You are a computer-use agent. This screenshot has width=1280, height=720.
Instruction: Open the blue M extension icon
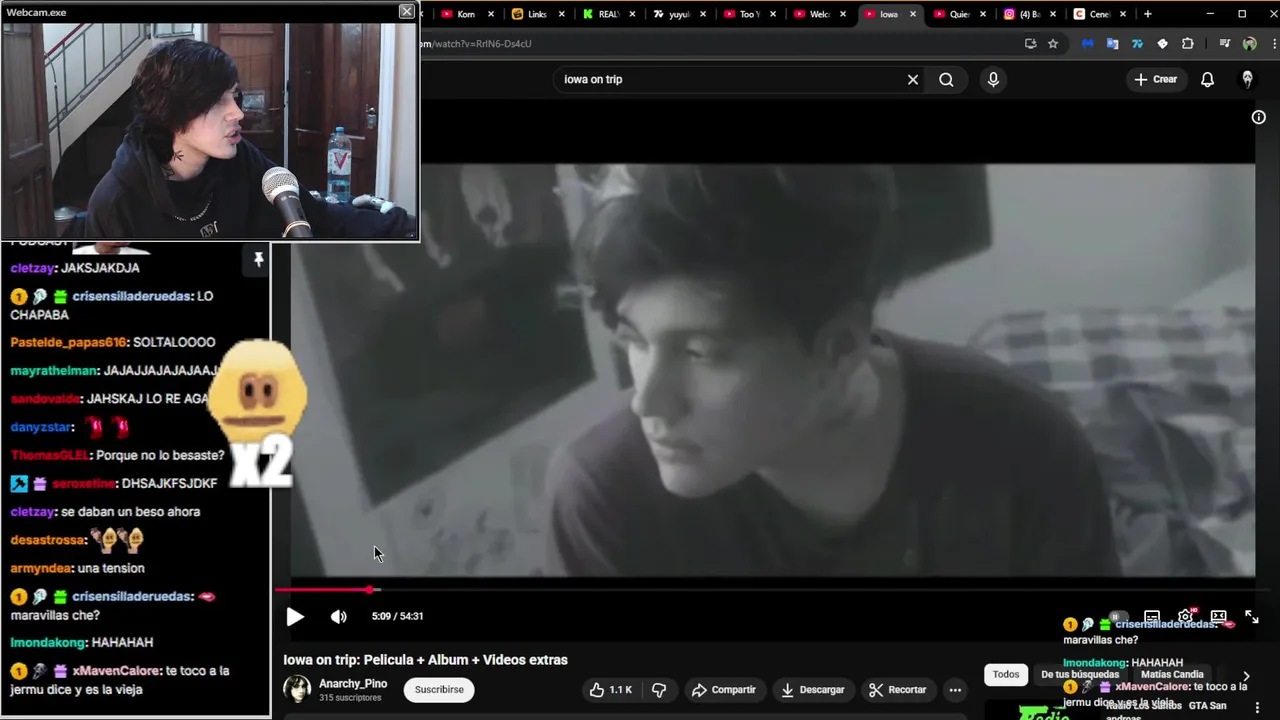1087,44
